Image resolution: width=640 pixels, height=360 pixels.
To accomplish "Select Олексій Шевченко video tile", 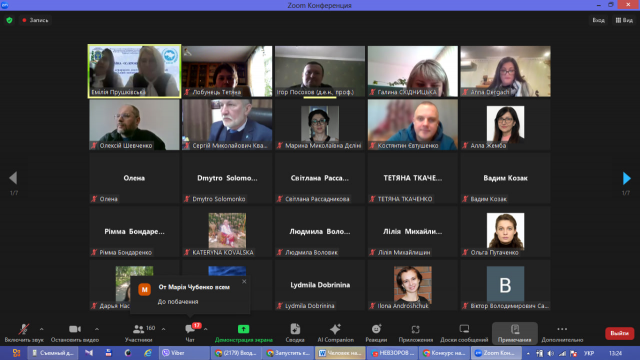I will coord(134,124).
